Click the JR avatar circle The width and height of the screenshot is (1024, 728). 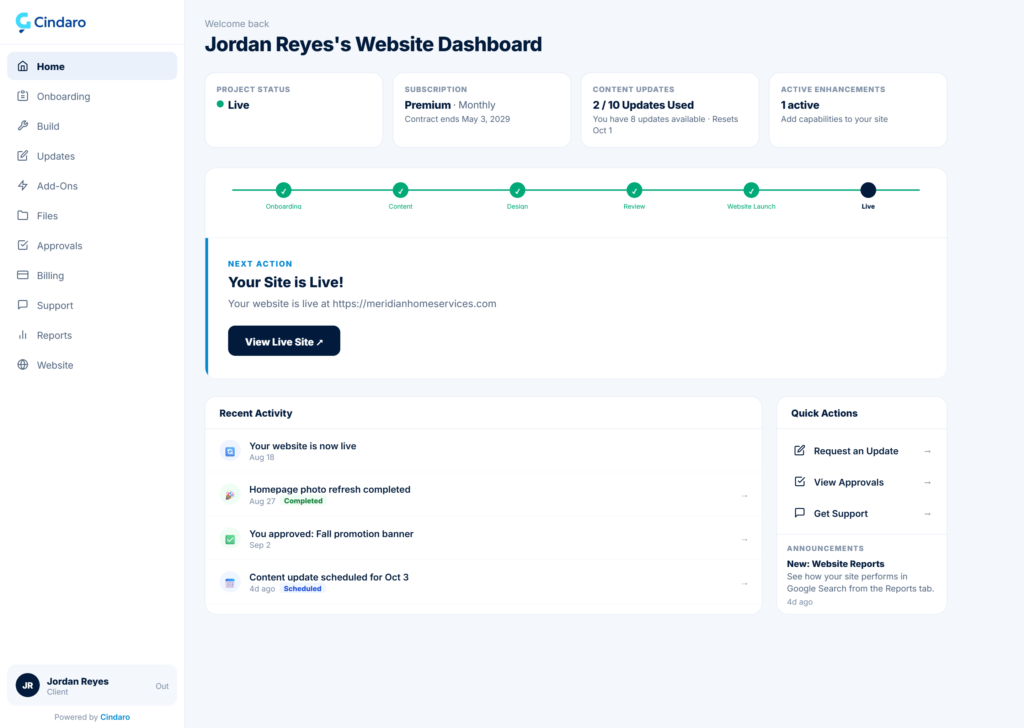(x=27, y=685)
